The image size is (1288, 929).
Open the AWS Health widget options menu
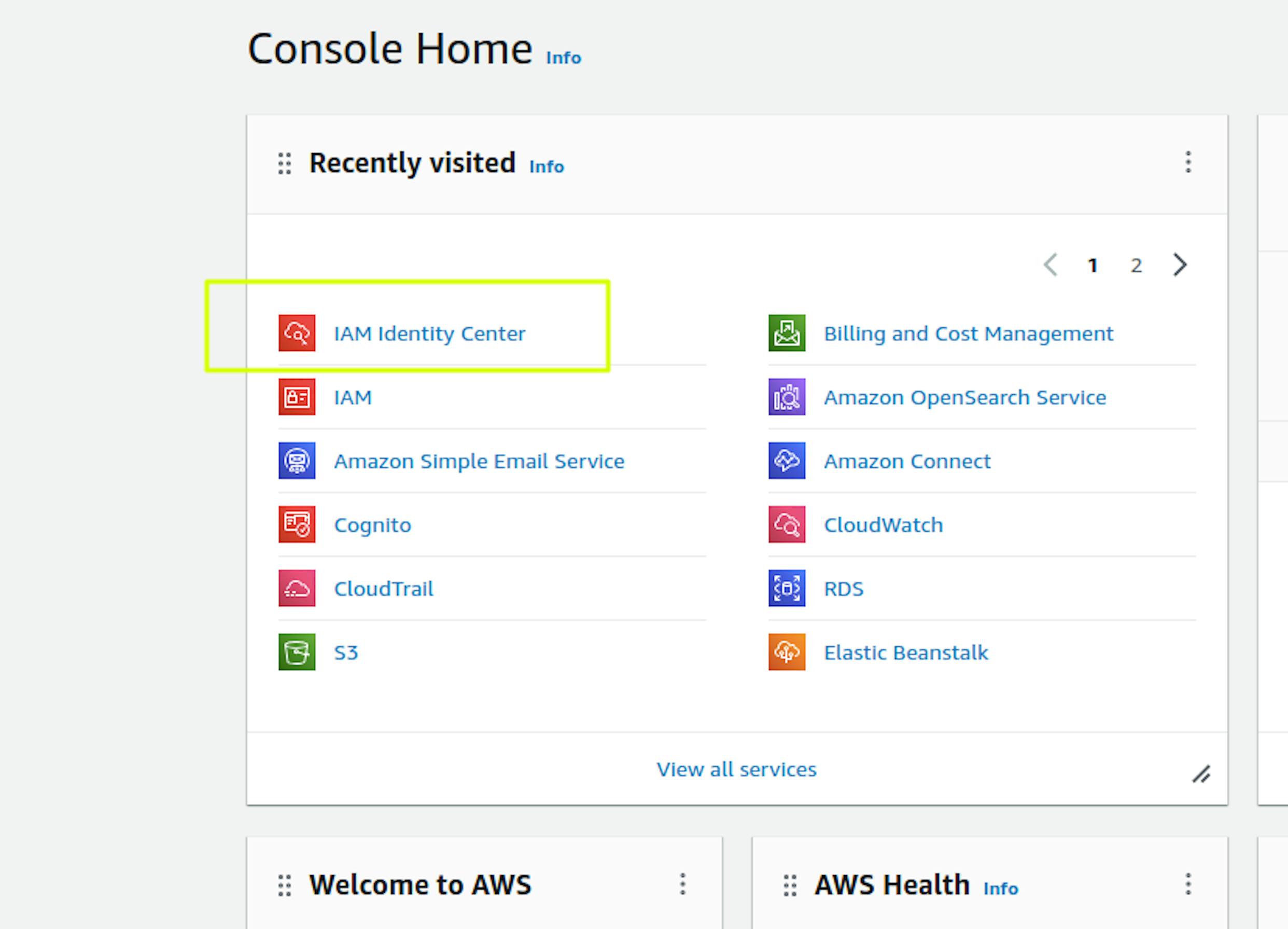1188,884
